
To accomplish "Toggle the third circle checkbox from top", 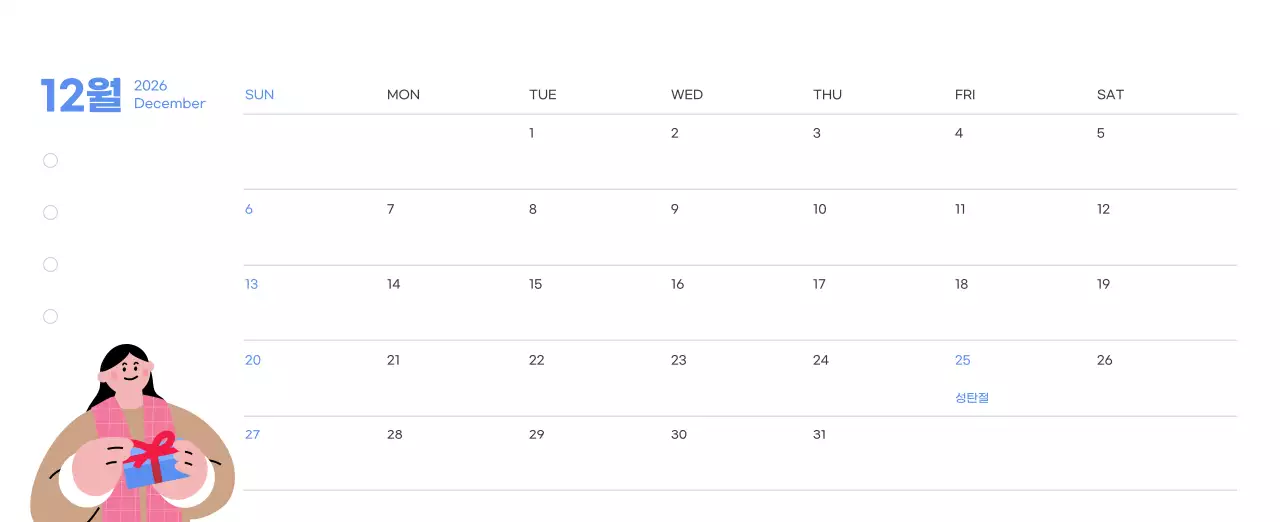I will pyautogui.click(x=50, y=265).
